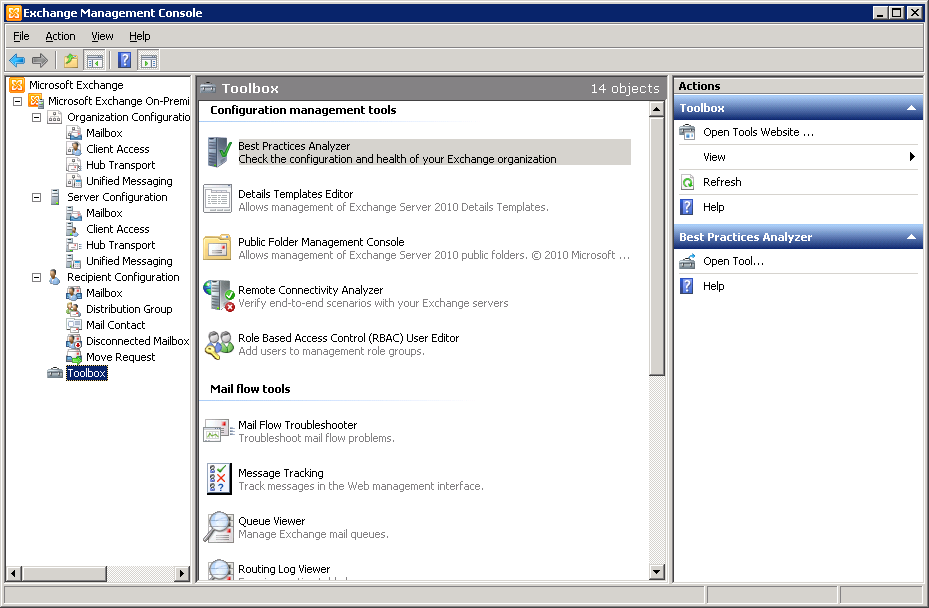Select the Queue Viewer magnifier icon
The image size is (929, 608).
(218, 527)
